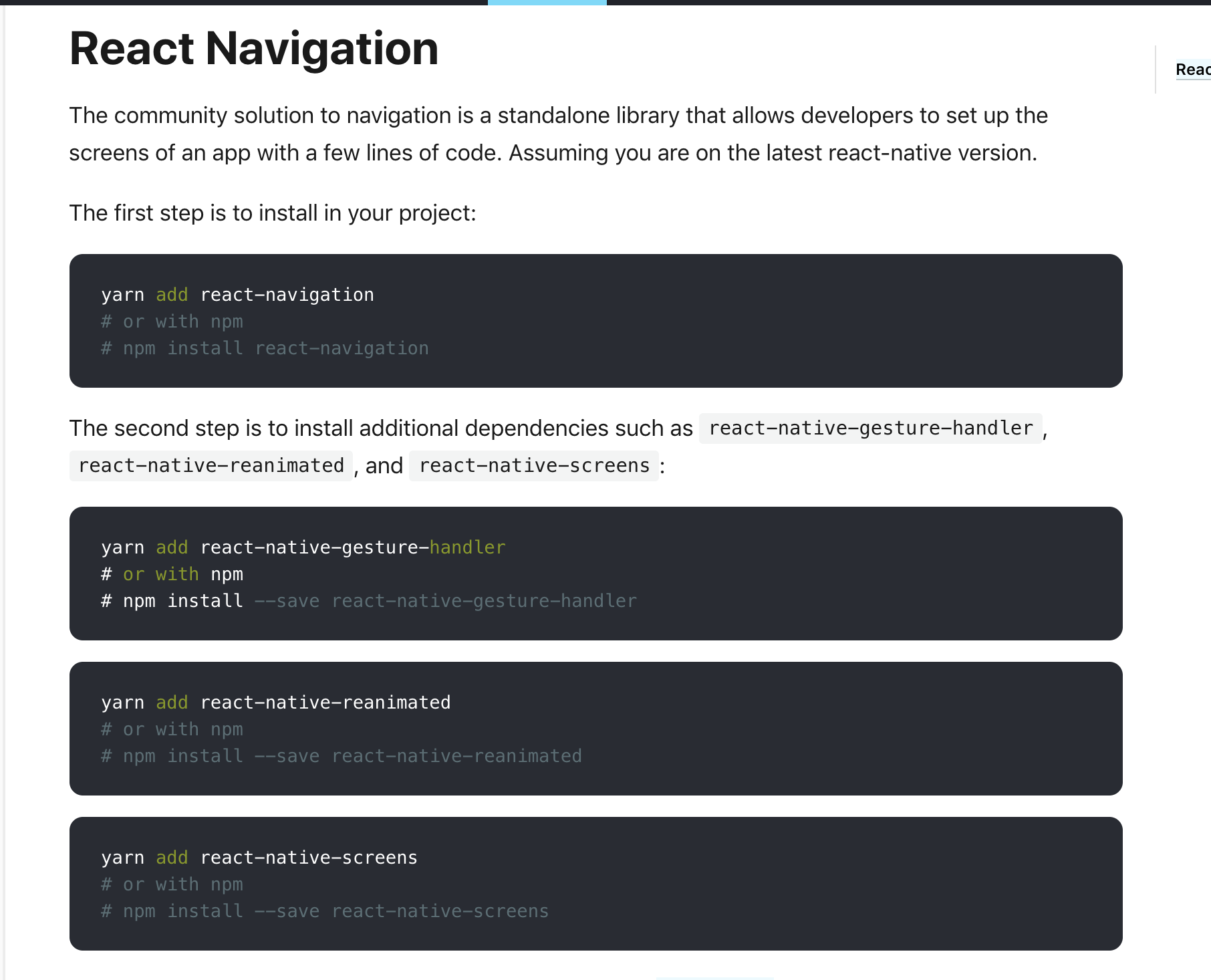The height and width of the screenshot is (980, 1211).
Task: Click the React Navigation page heading
Action: [254, 49]
